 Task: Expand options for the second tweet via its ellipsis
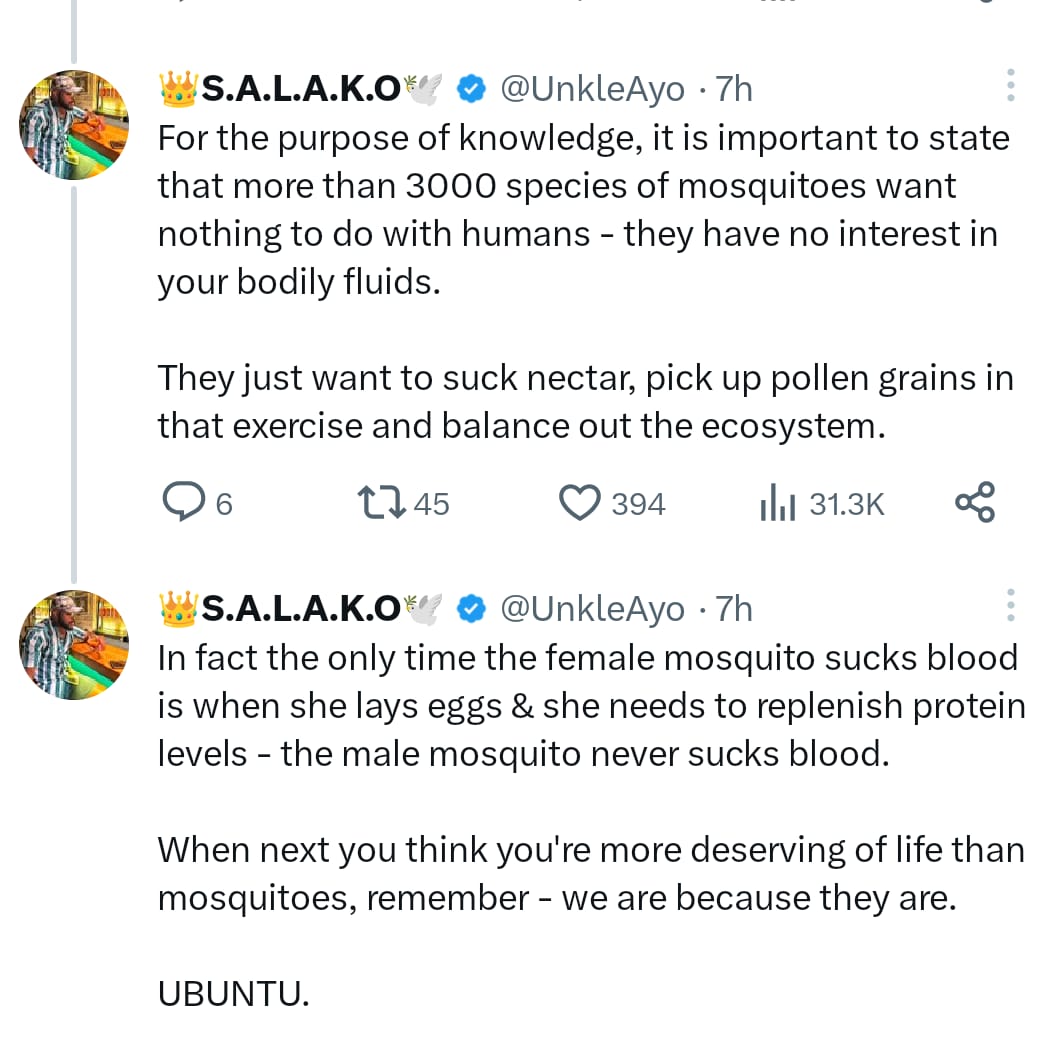[x=1010, y=607]
